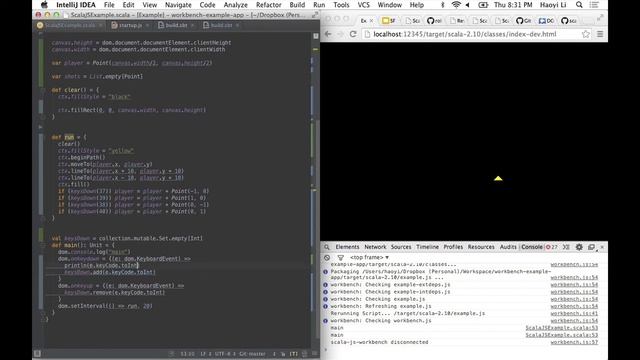640x360 pixels.
Task: Open DevTools settings gear
Action: [579, 247]
